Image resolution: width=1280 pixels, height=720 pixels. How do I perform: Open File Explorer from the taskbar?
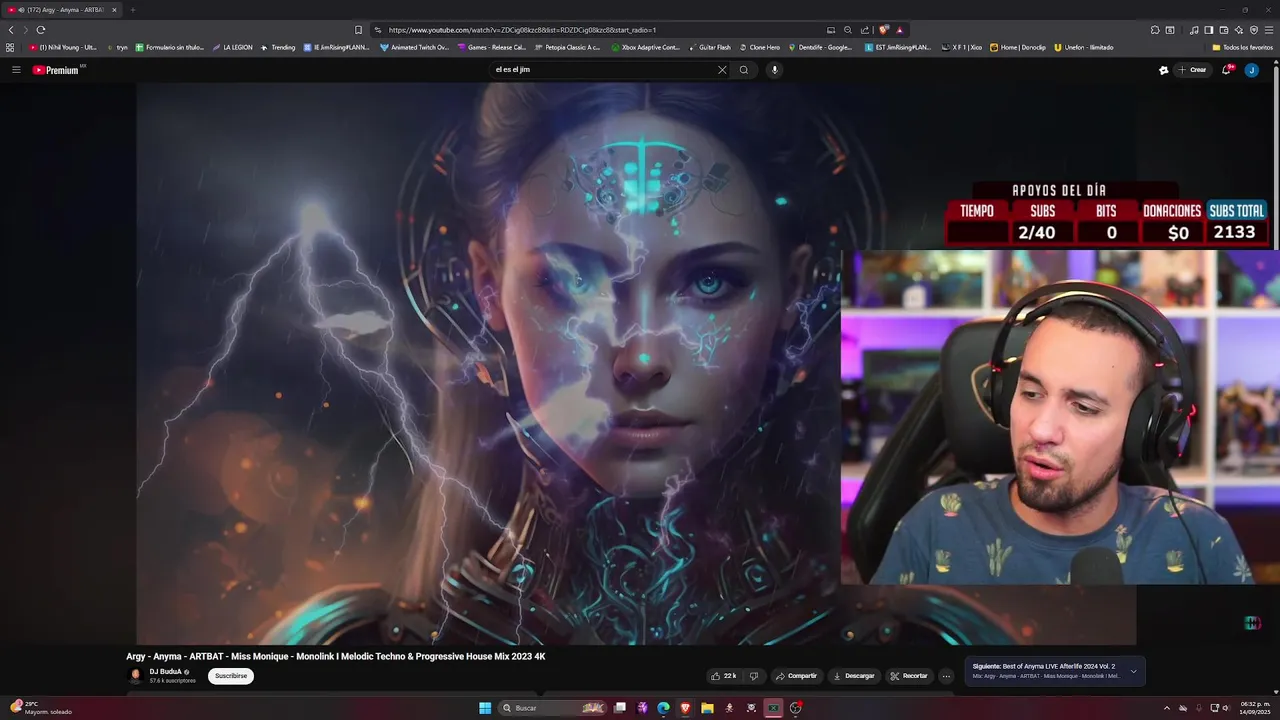707,708
